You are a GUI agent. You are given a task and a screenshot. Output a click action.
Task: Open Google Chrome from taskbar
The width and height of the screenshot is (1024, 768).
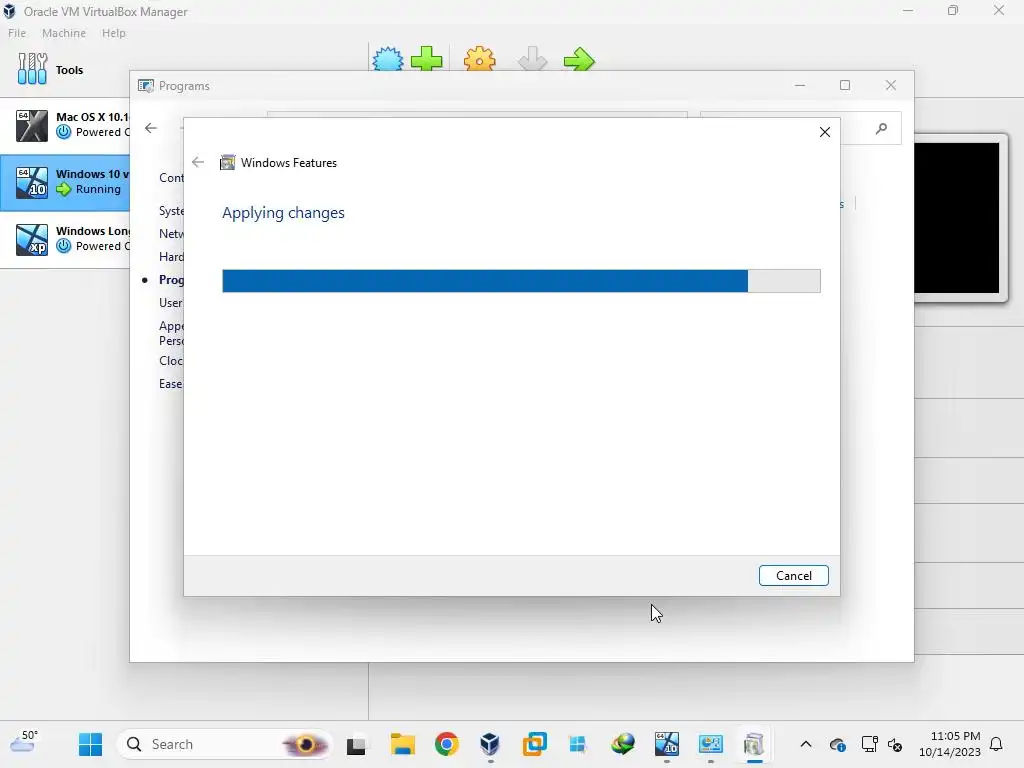tap(447, 744)
